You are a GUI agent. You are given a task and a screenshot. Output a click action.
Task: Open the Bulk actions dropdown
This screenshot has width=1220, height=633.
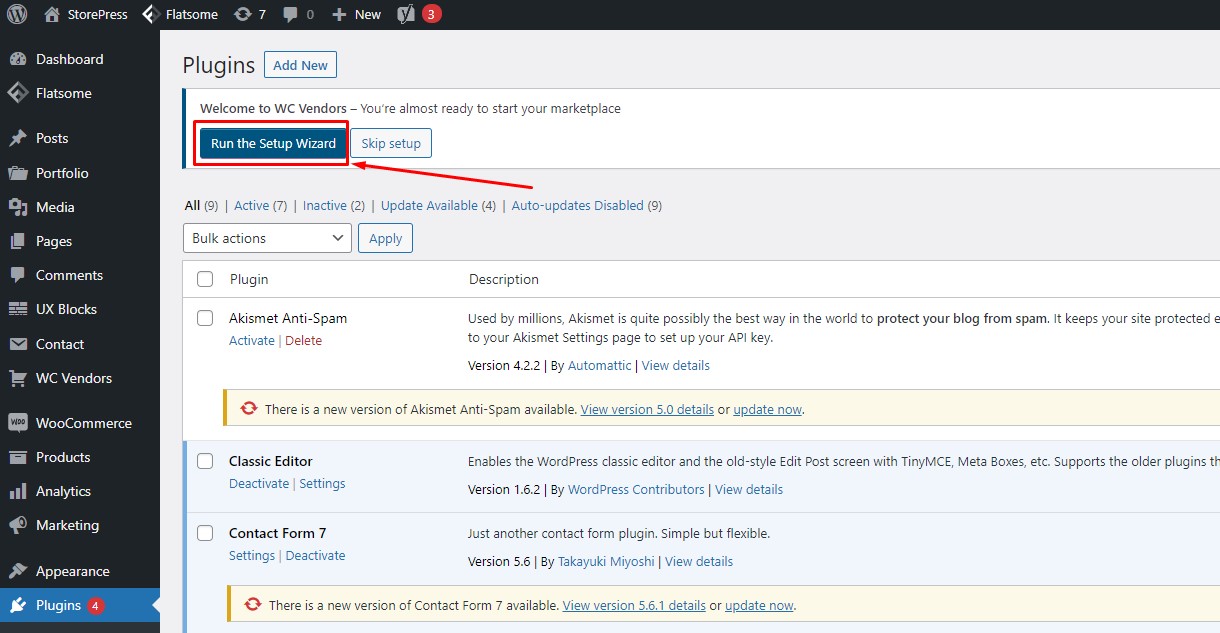267,238
